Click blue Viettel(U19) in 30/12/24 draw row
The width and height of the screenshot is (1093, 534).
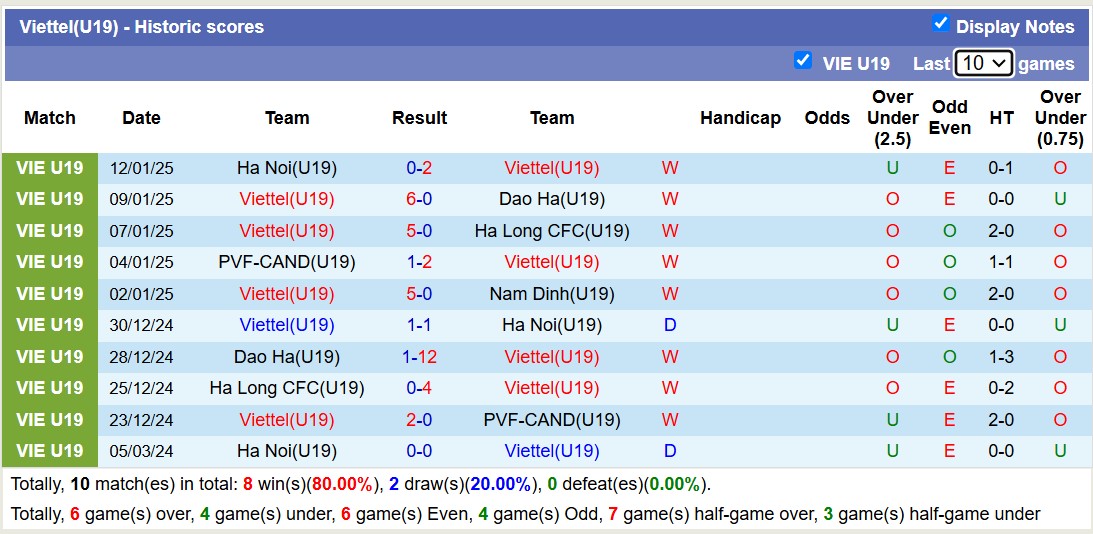(287, 325)
